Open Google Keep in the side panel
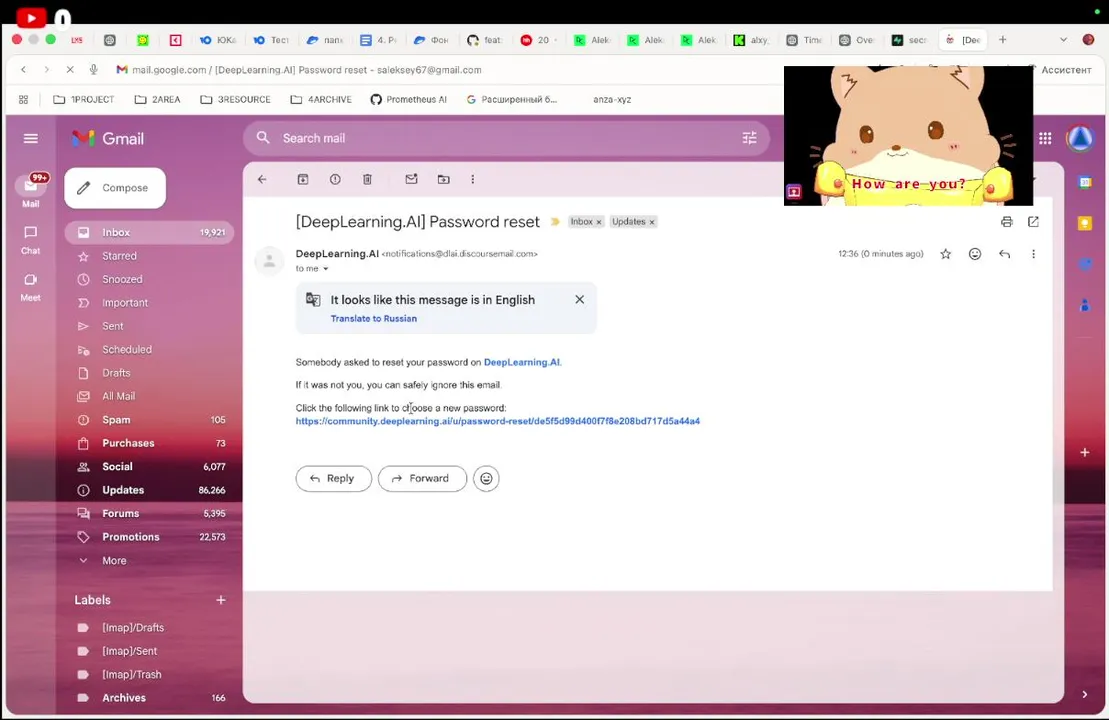This screenshot has width=1109, height=720. [1084, 223]
